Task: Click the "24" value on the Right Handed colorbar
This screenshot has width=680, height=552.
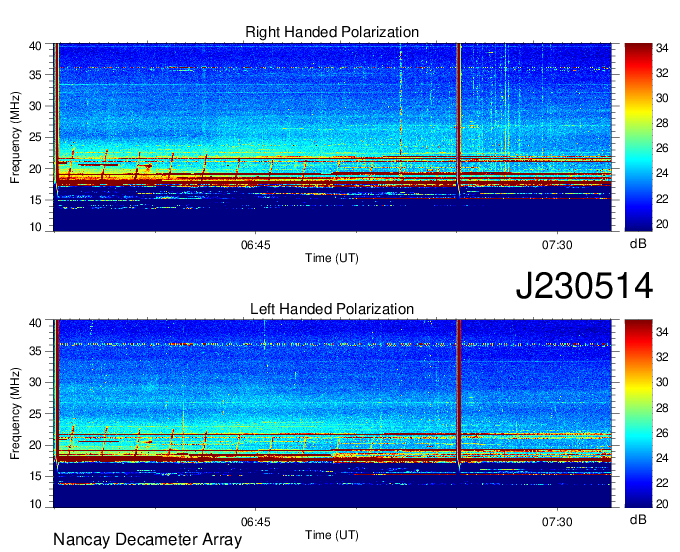Action: click(x=662, y=173)
